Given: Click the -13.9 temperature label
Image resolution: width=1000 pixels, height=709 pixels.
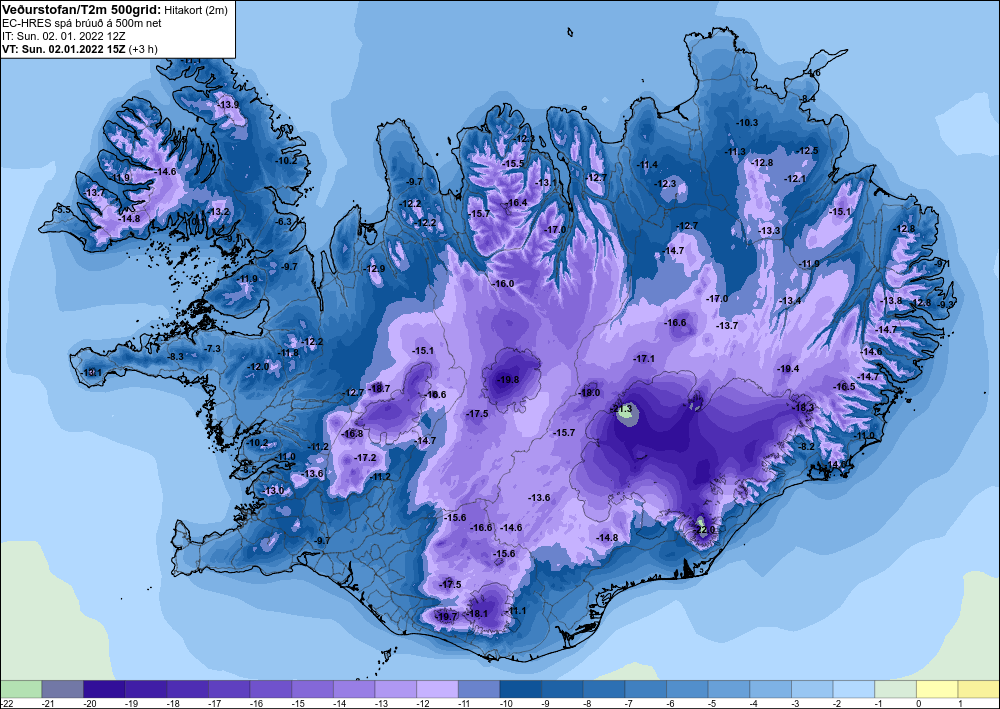Looking at the screenshot, I should pos(228,105).
